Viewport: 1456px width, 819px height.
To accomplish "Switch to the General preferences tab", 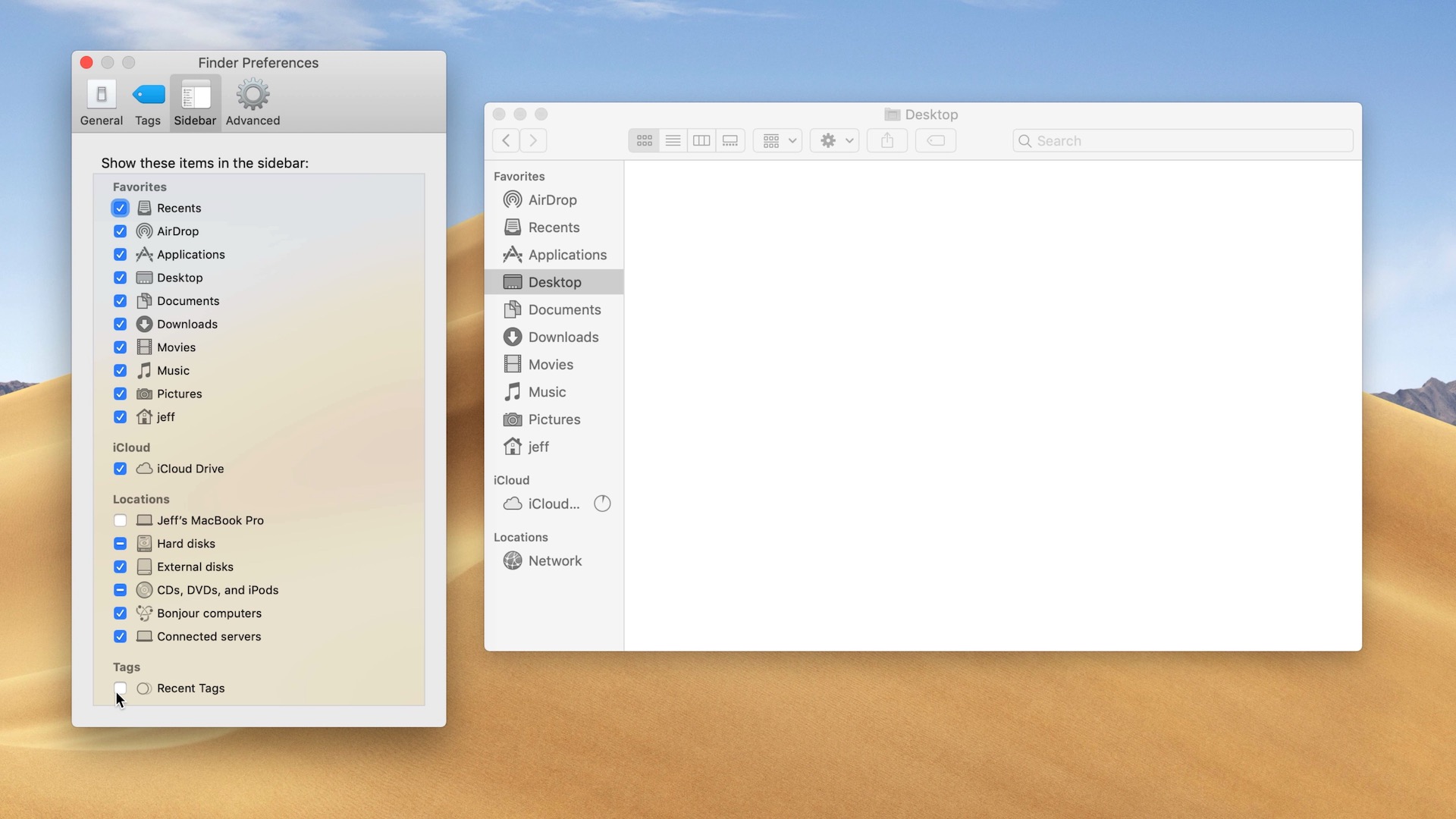I will point(101,101).
